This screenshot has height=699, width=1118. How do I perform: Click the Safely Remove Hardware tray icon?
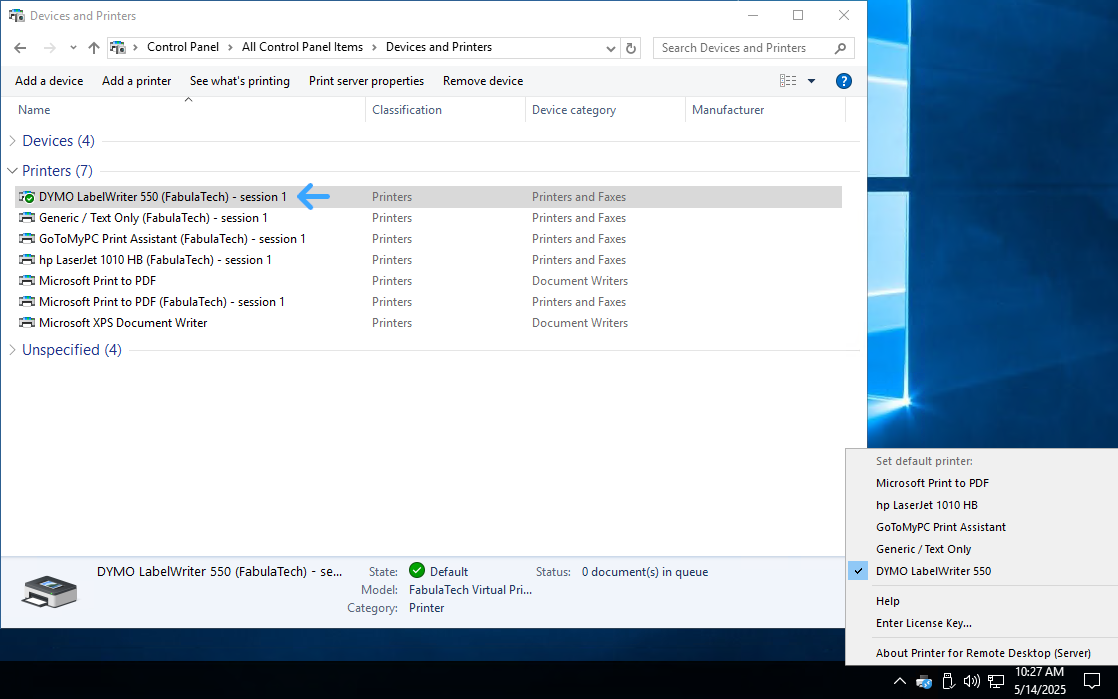[948, 681]
